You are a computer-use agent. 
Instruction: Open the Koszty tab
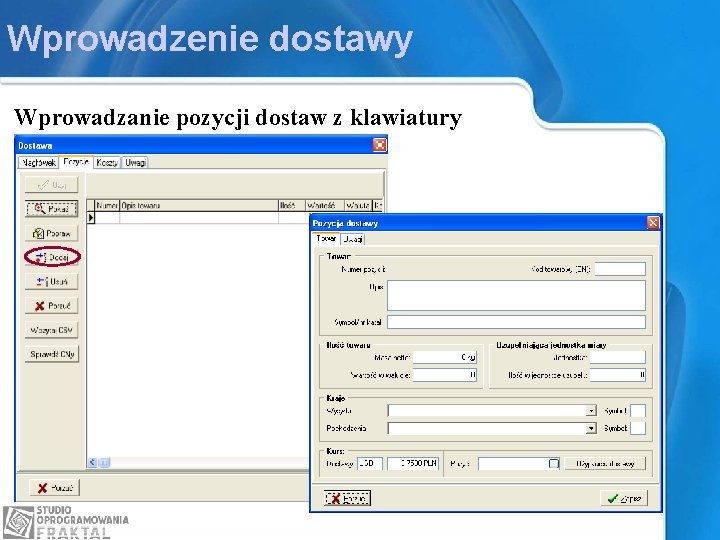pos(107,163)
